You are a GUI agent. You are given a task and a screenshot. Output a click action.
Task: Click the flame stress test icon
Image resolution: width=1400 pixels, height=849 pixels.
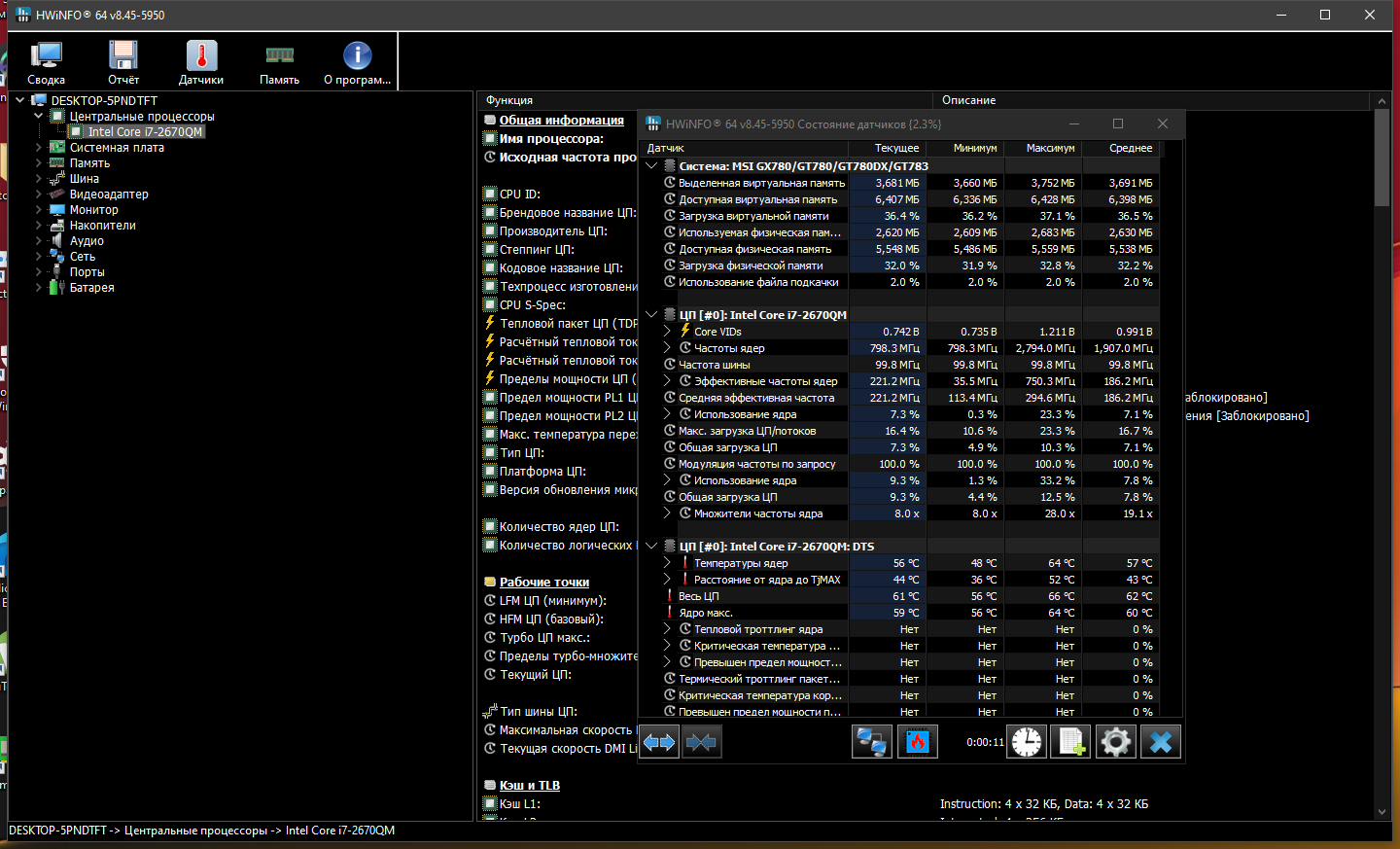pos(917,742)
